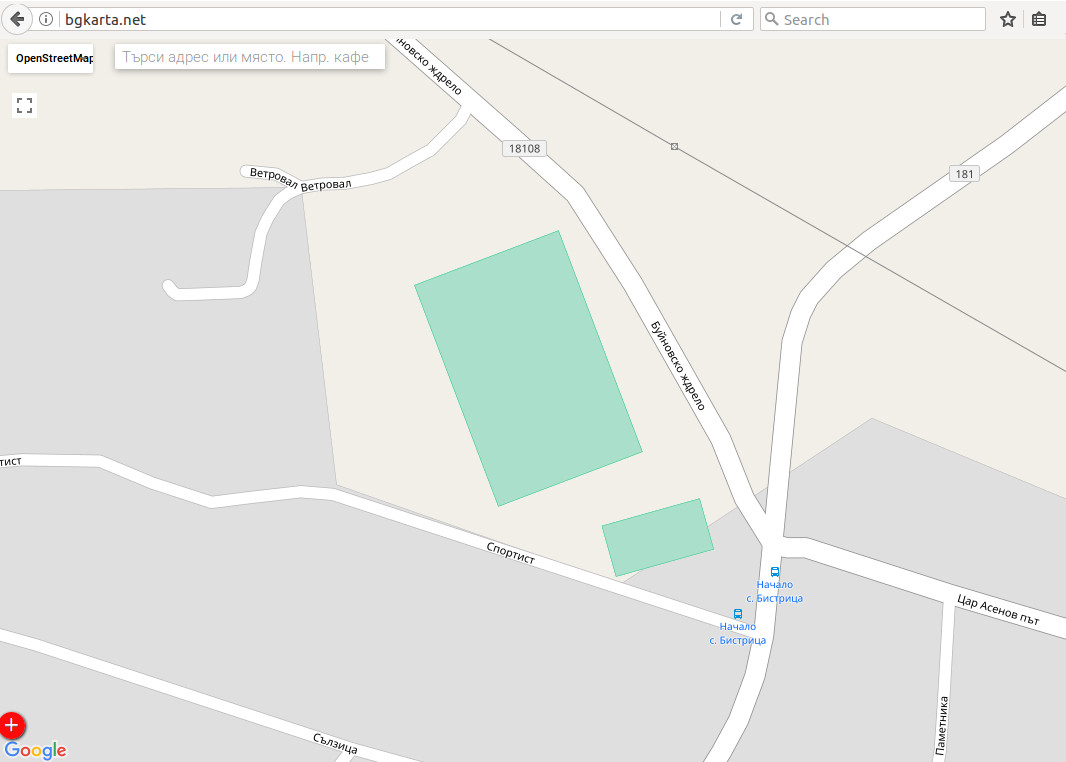
Task: Select the upper Начало с. Бистрица bus stop icon
Action: pyautogui.click(x=774, y=572)
